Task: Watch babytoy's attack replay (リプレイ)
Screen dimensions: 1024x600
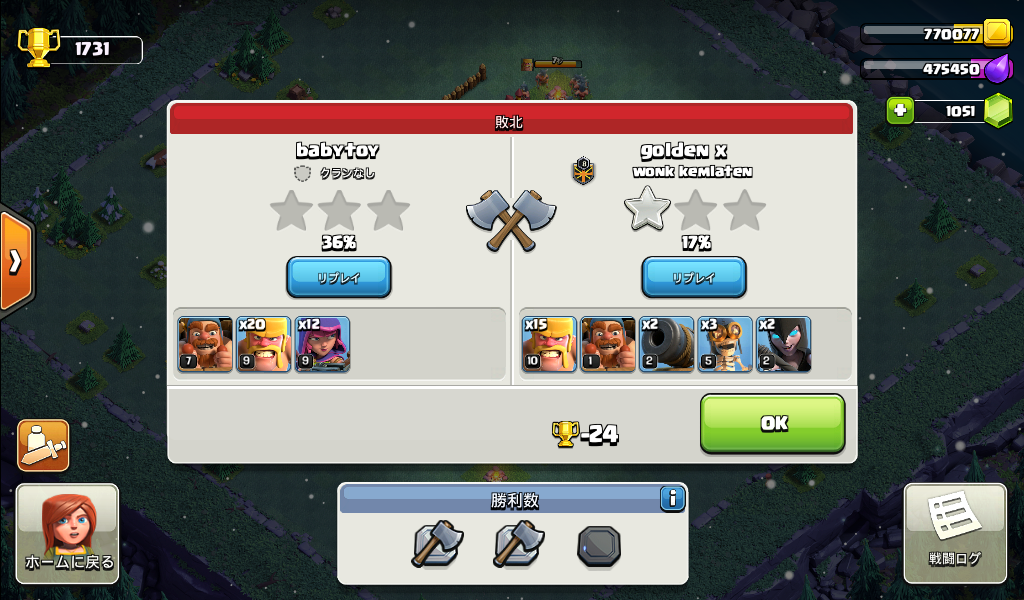Action: pyautogui.click(x=339, y=277)
